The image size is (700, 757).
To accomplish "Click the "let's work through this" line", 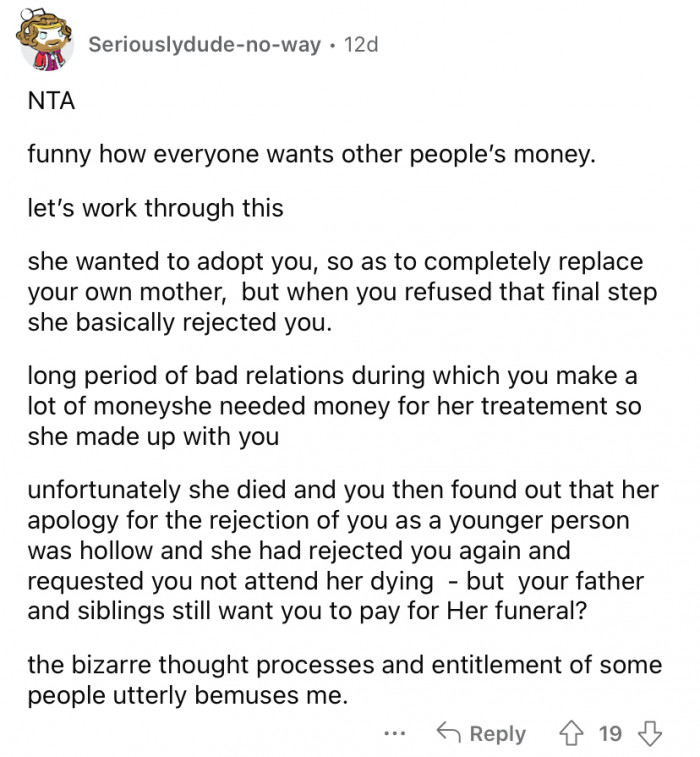I will coord(155,209).
